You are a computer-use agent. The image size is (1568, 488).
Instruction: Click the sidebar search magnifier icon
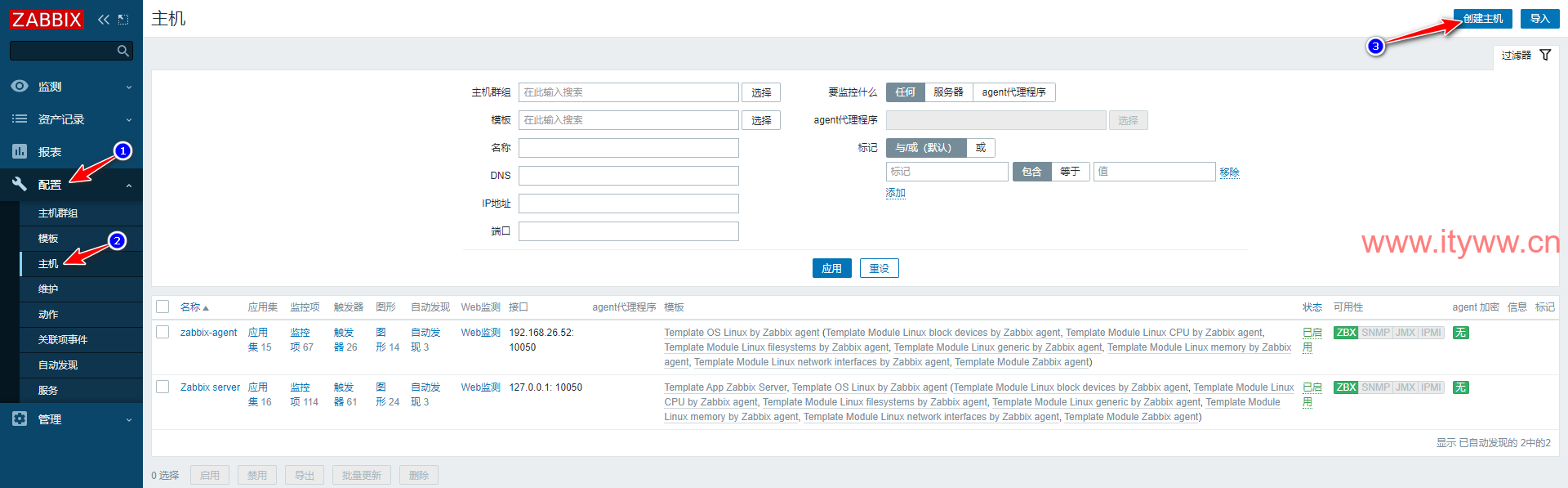(x=123, y=51)
